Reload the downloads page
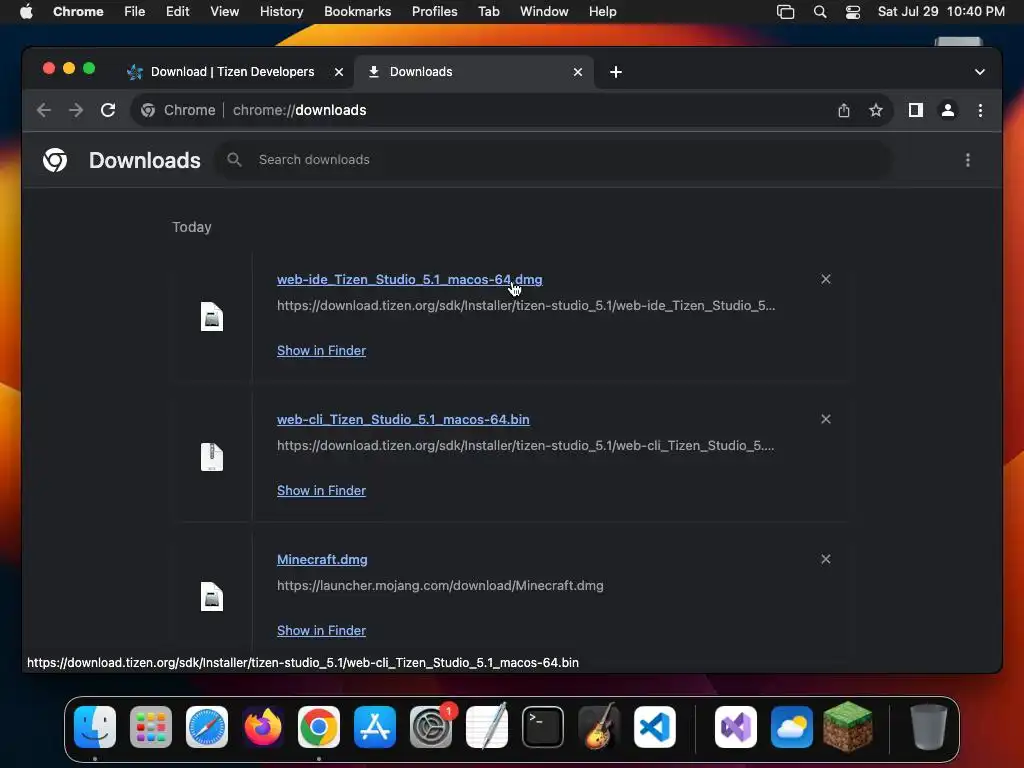Screen dimensions: 1024x768 [108, 110]
